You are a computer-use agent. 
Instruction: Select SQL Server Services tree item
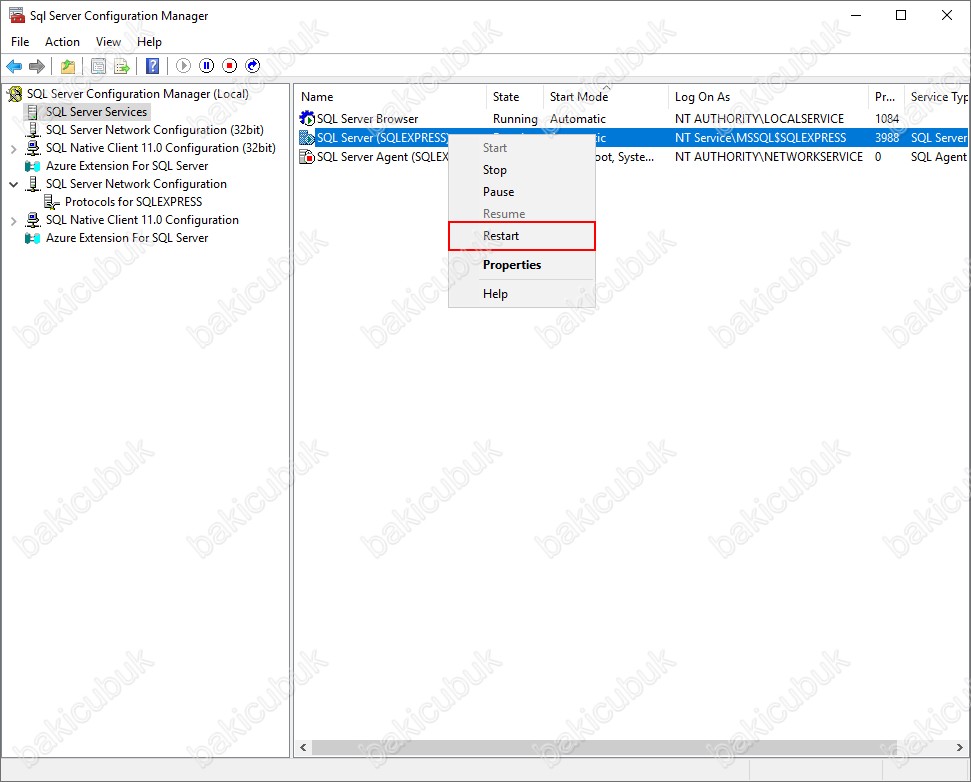coord(97,112)
